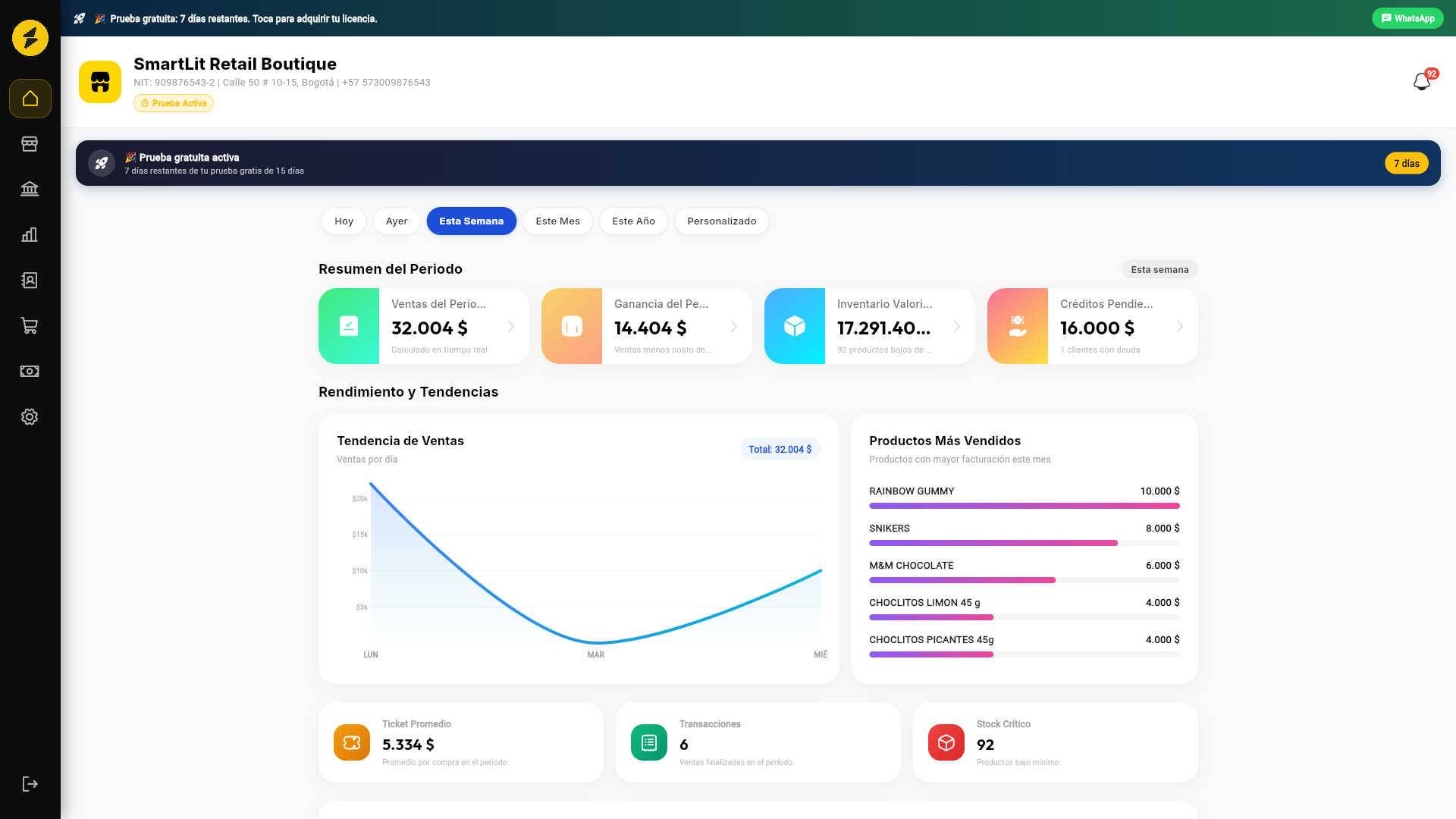Viewport: 1456px width, 819px height.
Task: Expand the Ventas del Periodo chevron
Action: coord(511,326)
